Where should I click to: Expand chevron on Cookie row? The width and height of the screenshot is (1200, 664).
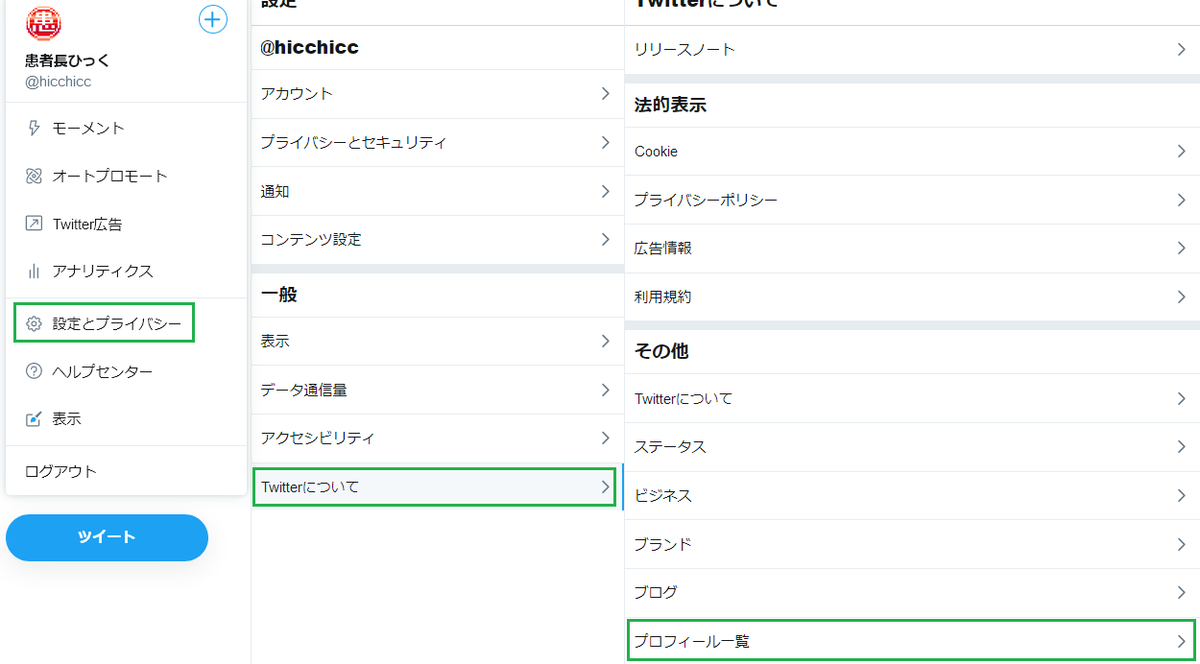1181,151
